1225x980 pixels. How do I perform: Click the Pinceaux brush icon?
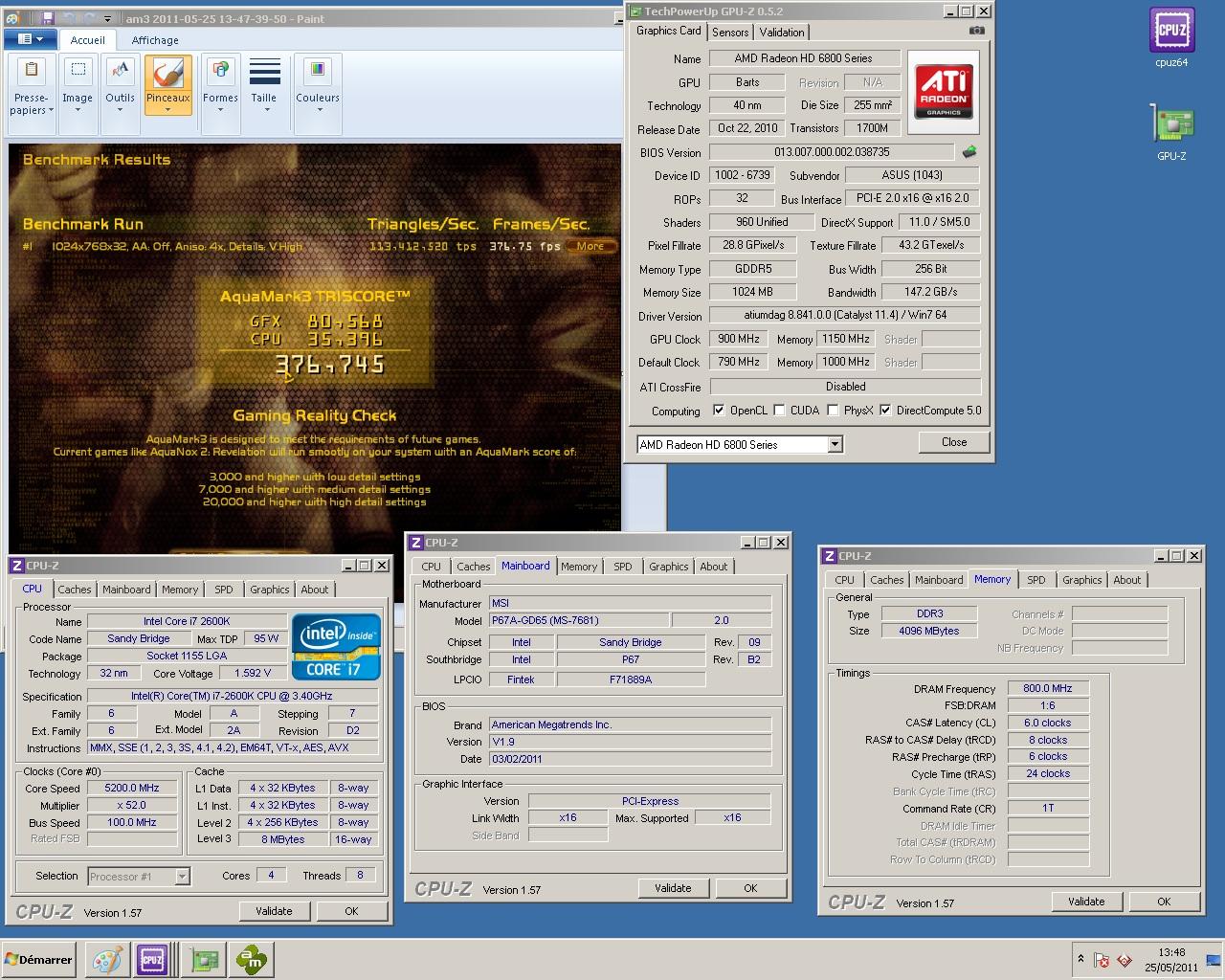tap(167, 73)
